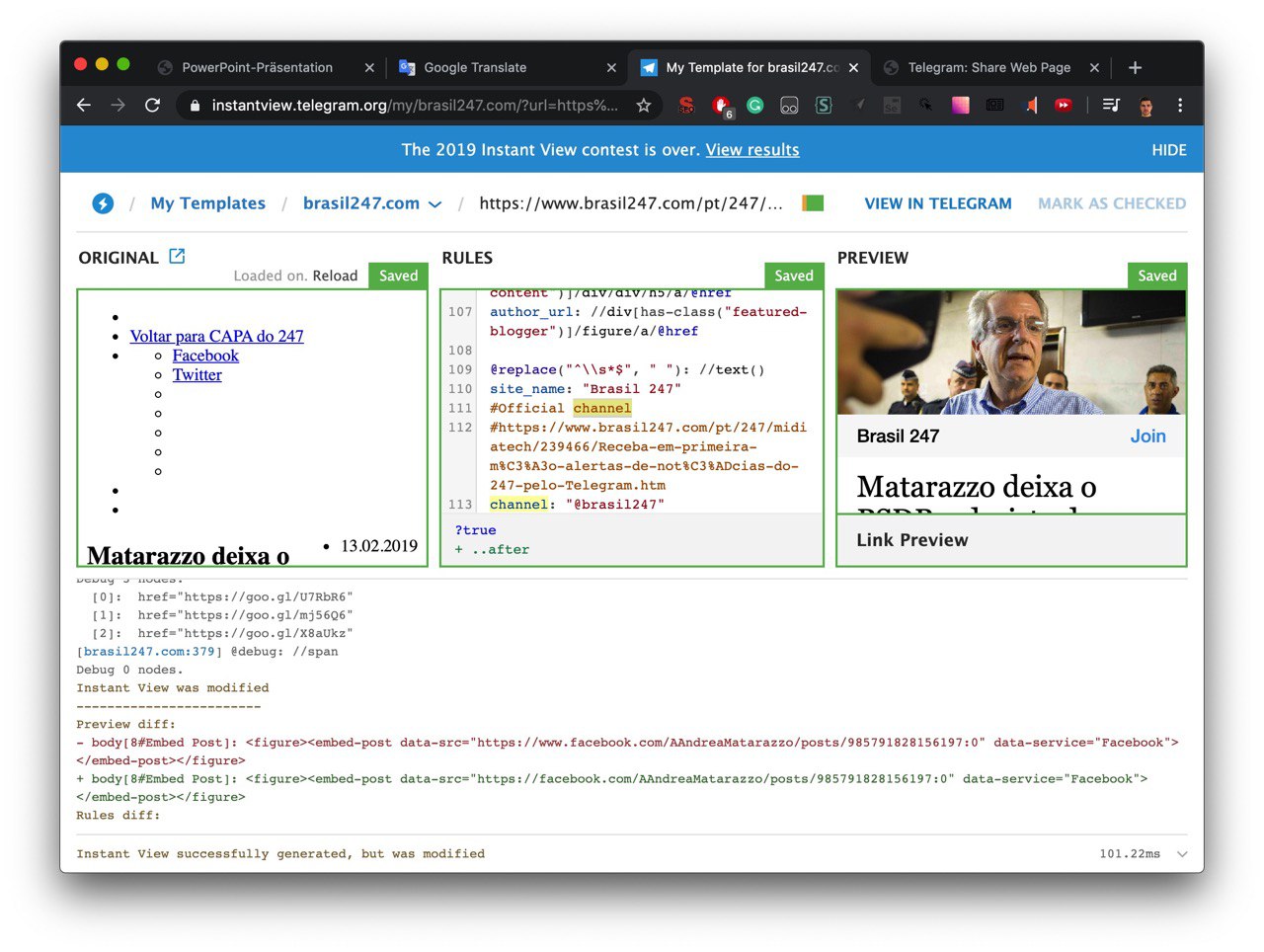Bookmark this page with the star icon

coord(644,105)
